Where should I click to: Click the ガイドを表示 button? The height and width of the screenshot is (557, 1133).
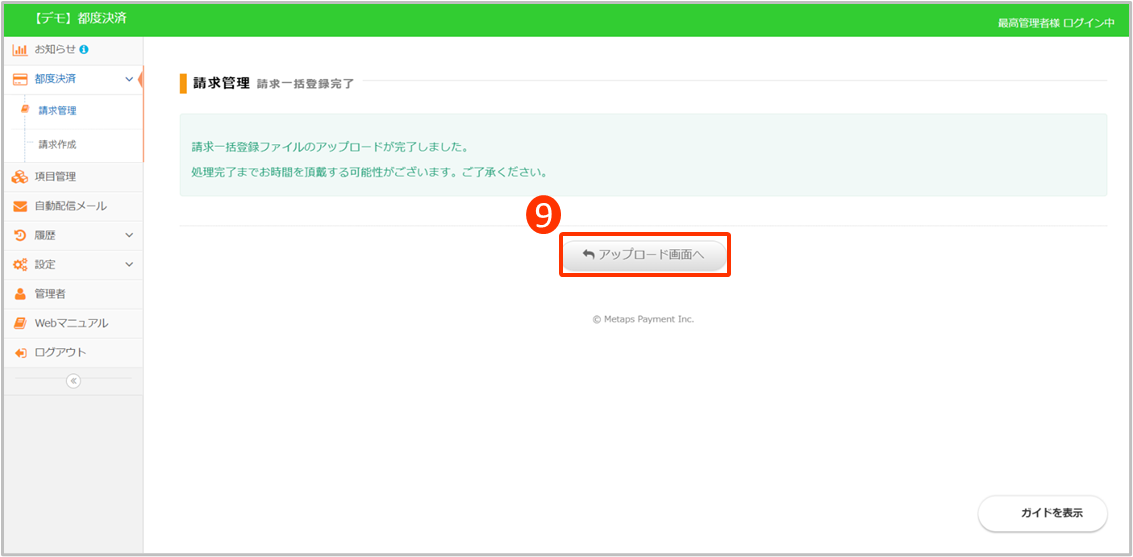tap(1042, 513)
